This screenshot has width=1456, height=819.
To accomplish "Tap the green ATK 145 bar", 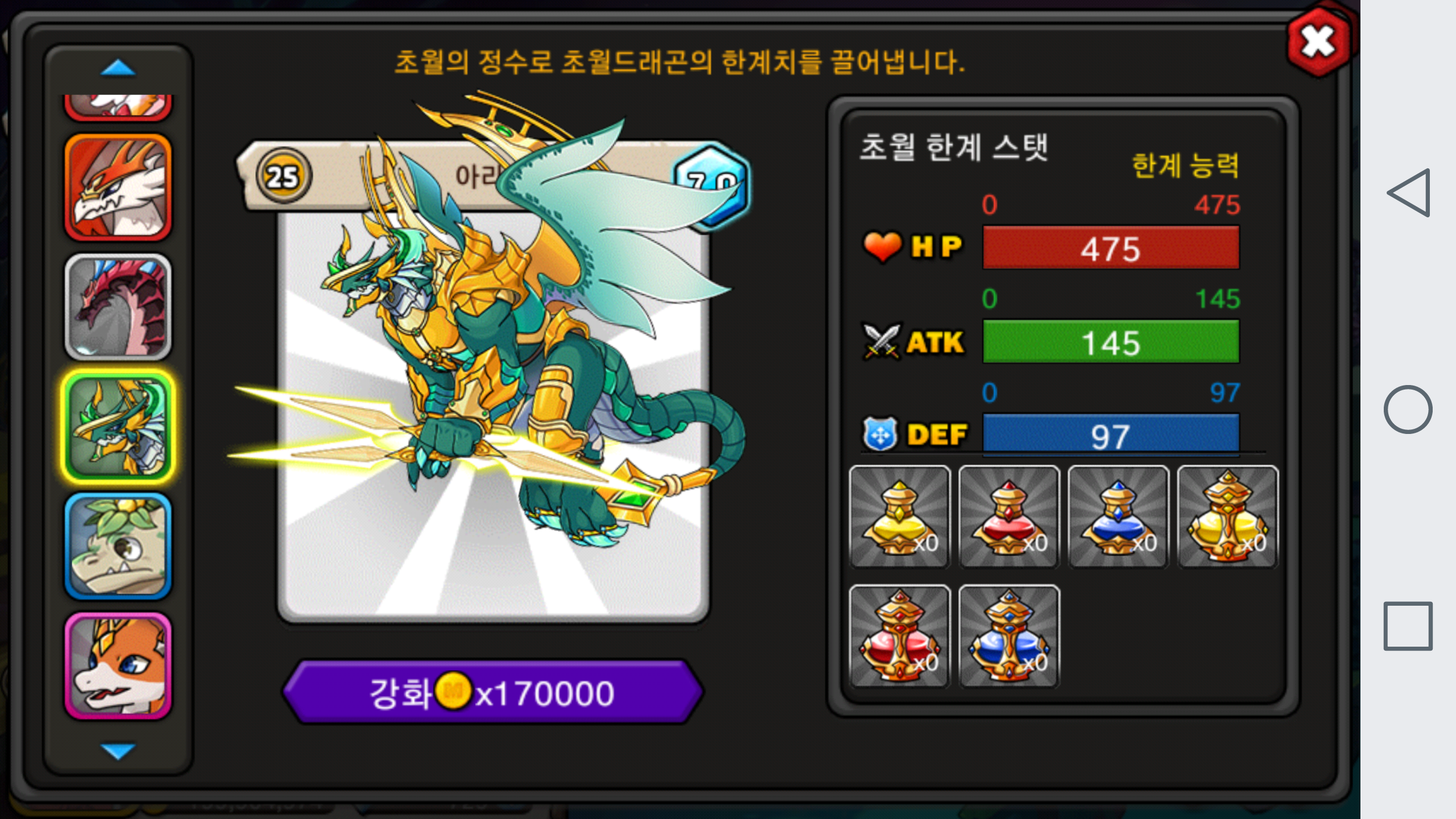I will point(1111,342).
